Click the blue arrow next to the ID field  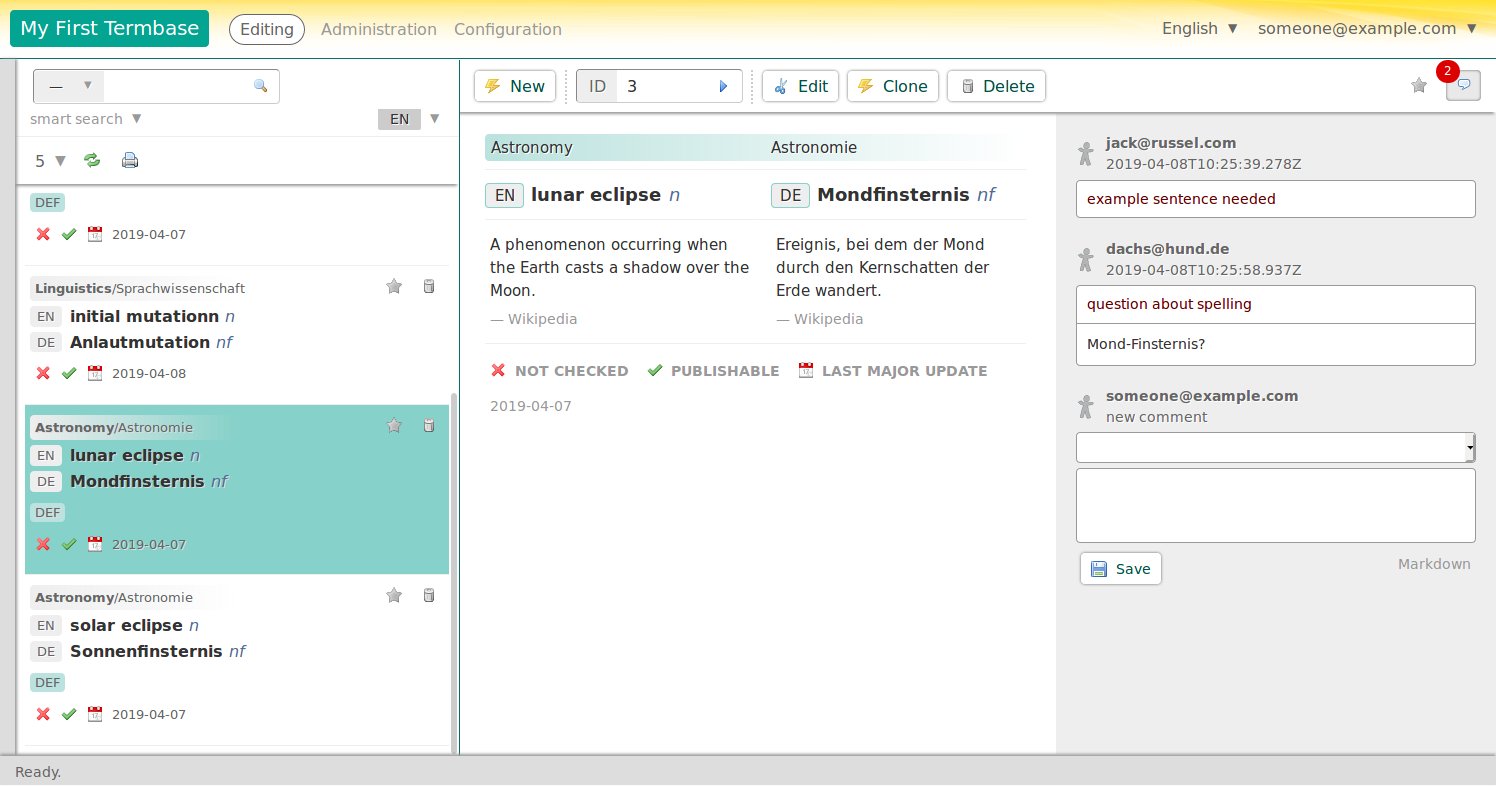[x=724, y=86]
